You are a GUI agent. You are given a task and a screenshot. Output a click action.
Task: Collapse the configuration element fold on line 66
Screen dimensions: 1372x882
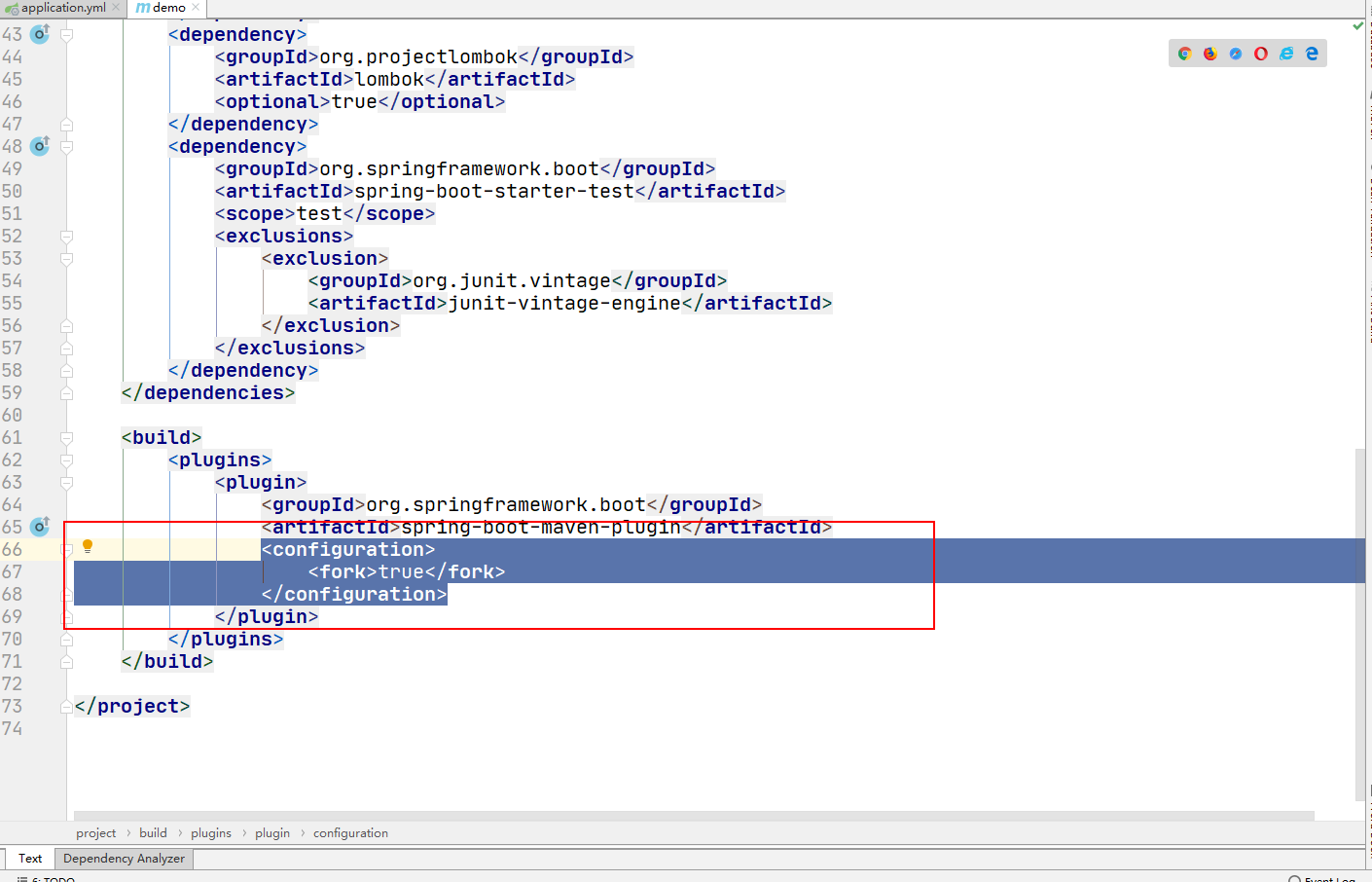[x=66, y=549]
